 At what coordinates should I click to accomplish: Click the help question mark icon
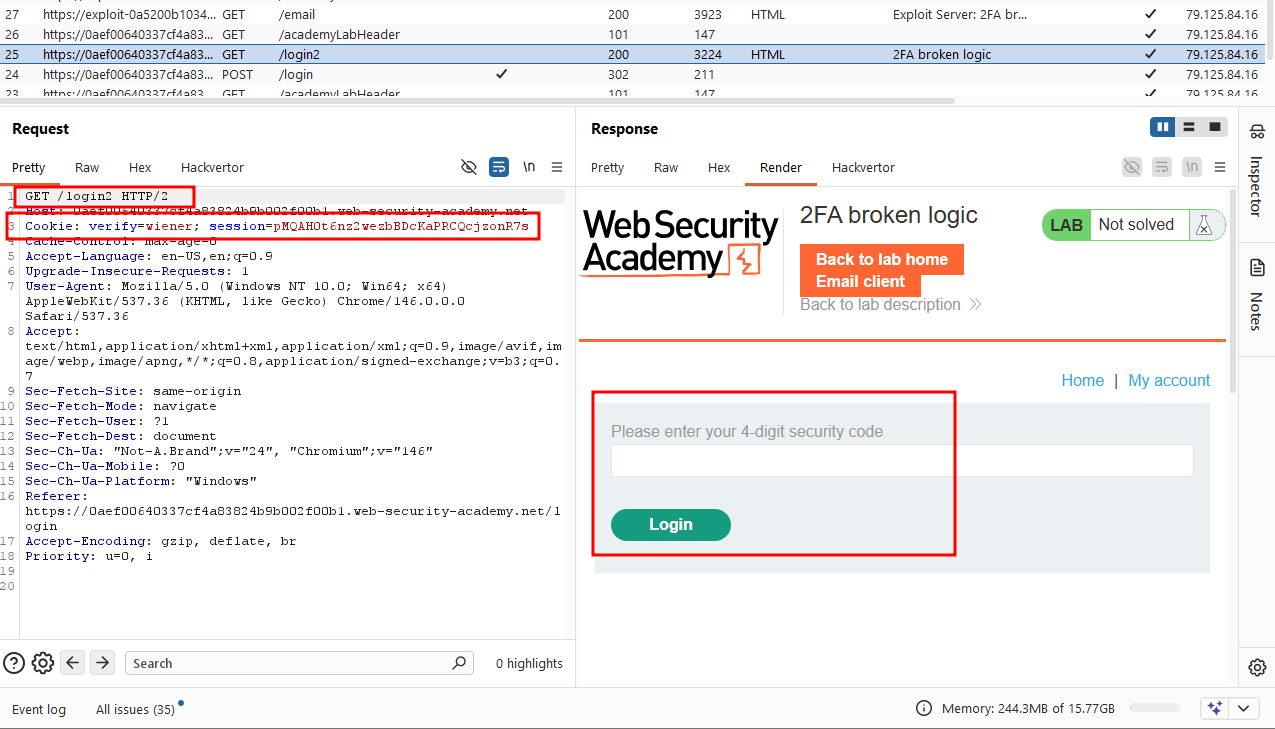(14, 662)
